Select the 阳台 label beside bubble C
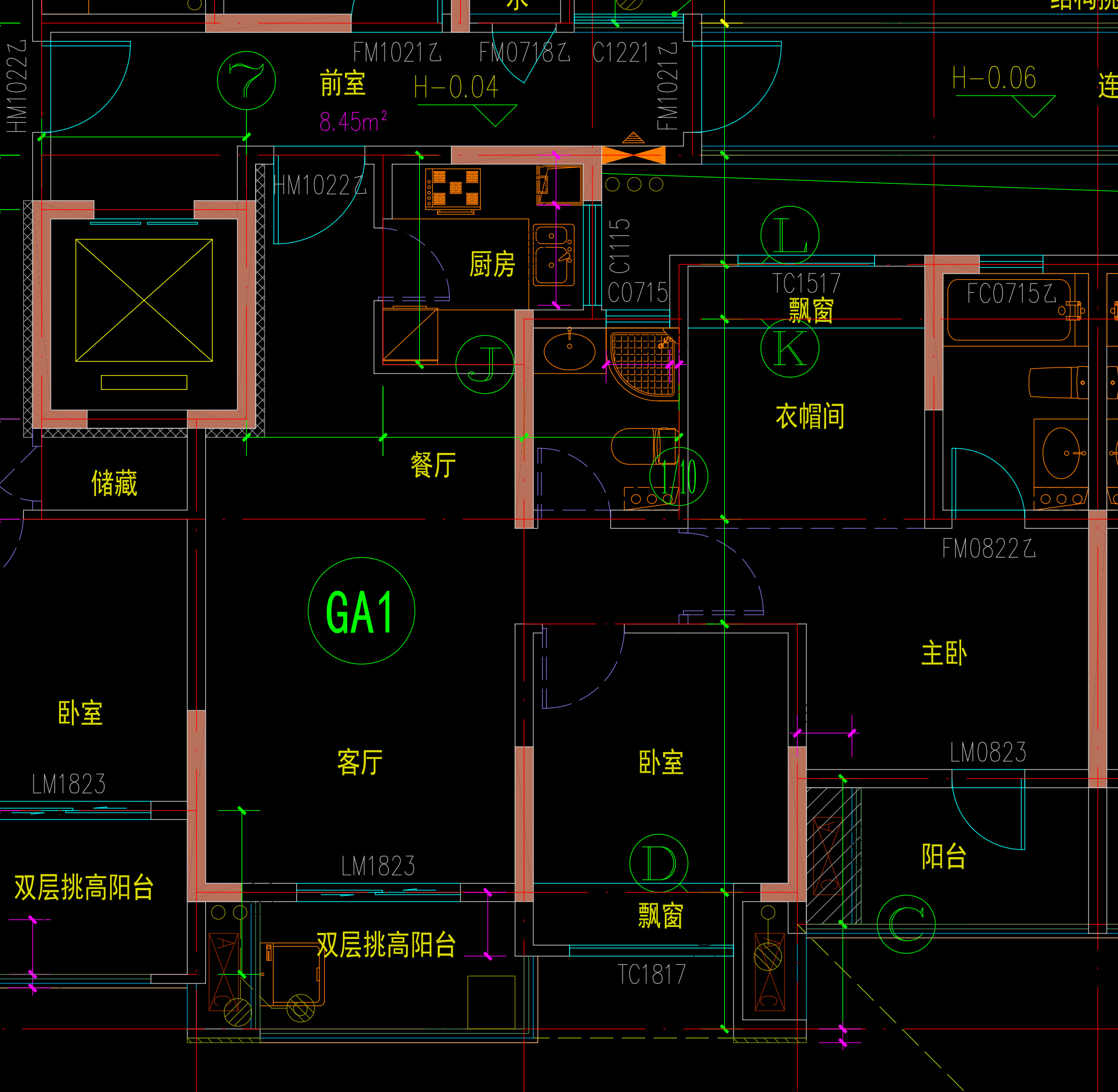Image resolution: width=1118 pixels, height=1092 pixels. coord(944,856)
